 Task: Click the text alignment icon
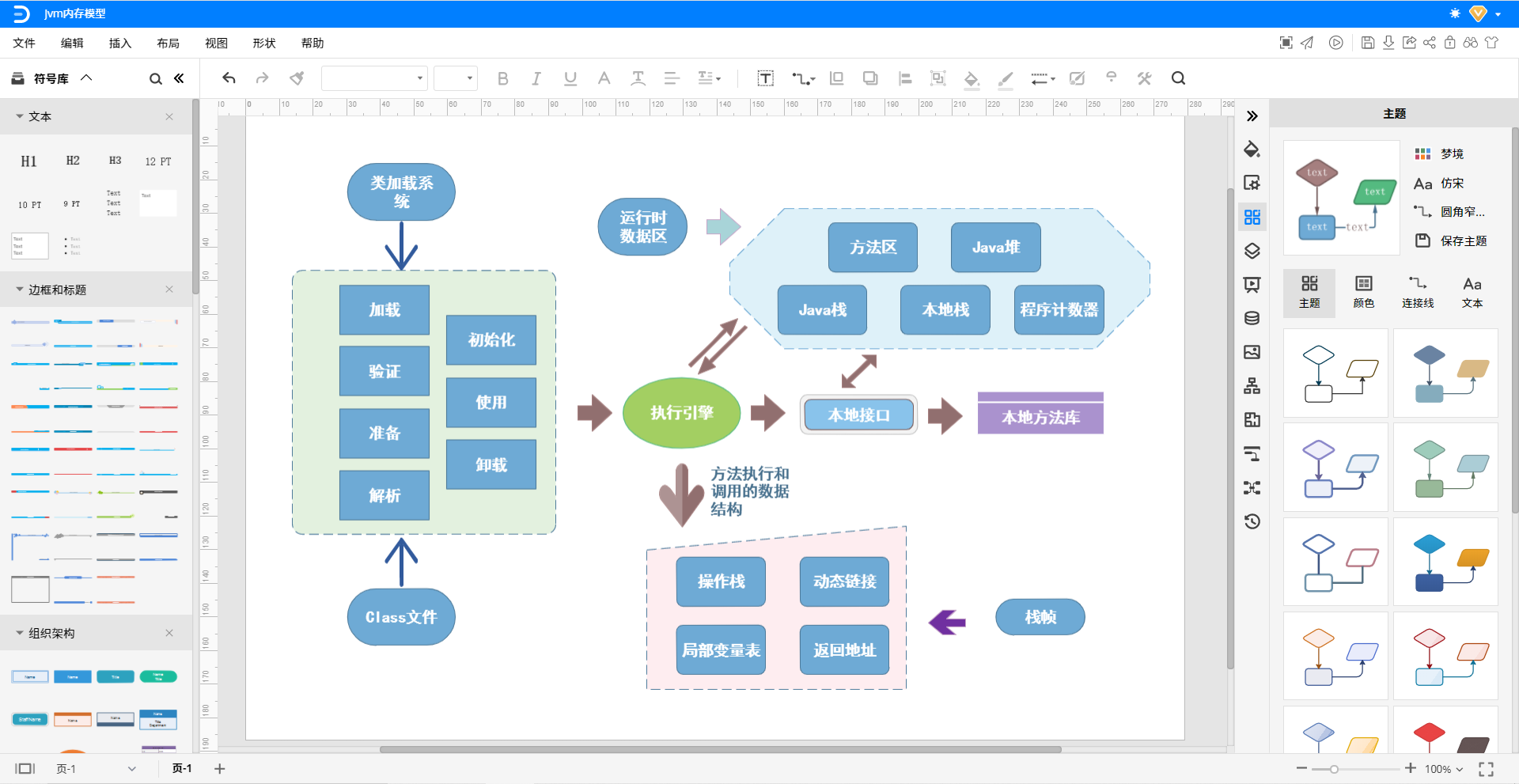click(x=672, y=78)
